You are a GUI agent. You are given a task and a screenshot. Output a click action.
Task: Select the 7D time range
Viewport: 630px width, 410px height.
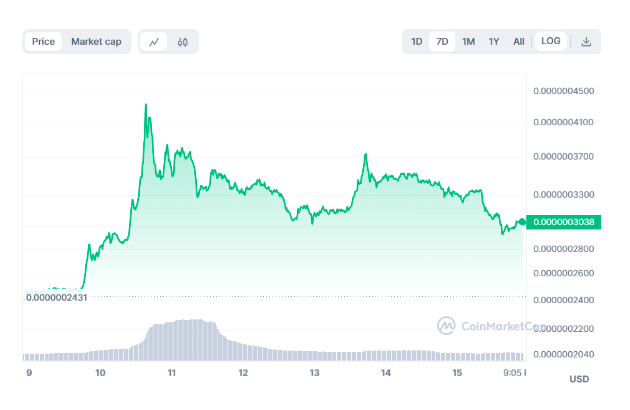point(442,42)
